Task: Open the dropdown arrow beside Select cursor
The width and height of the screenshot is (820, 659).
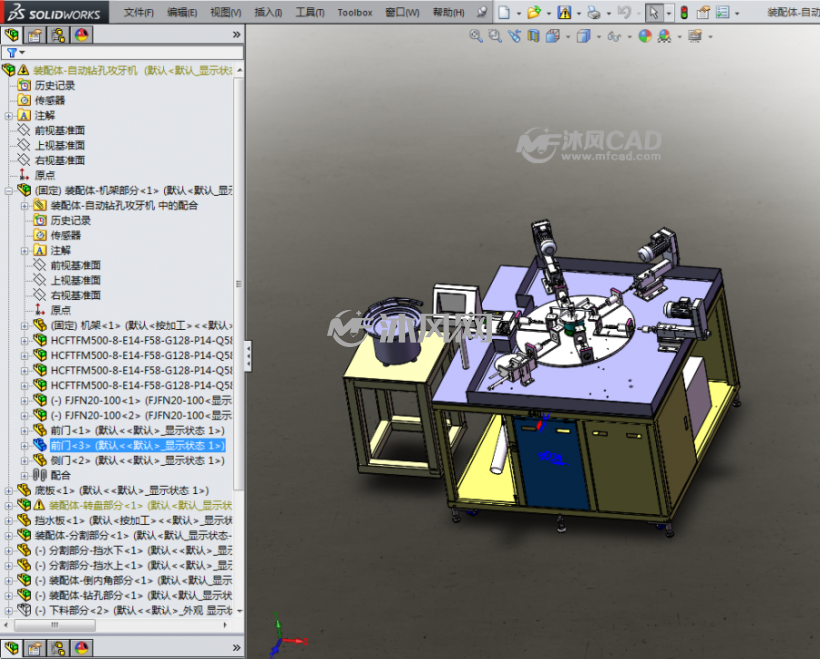Action: coord(669,13)
